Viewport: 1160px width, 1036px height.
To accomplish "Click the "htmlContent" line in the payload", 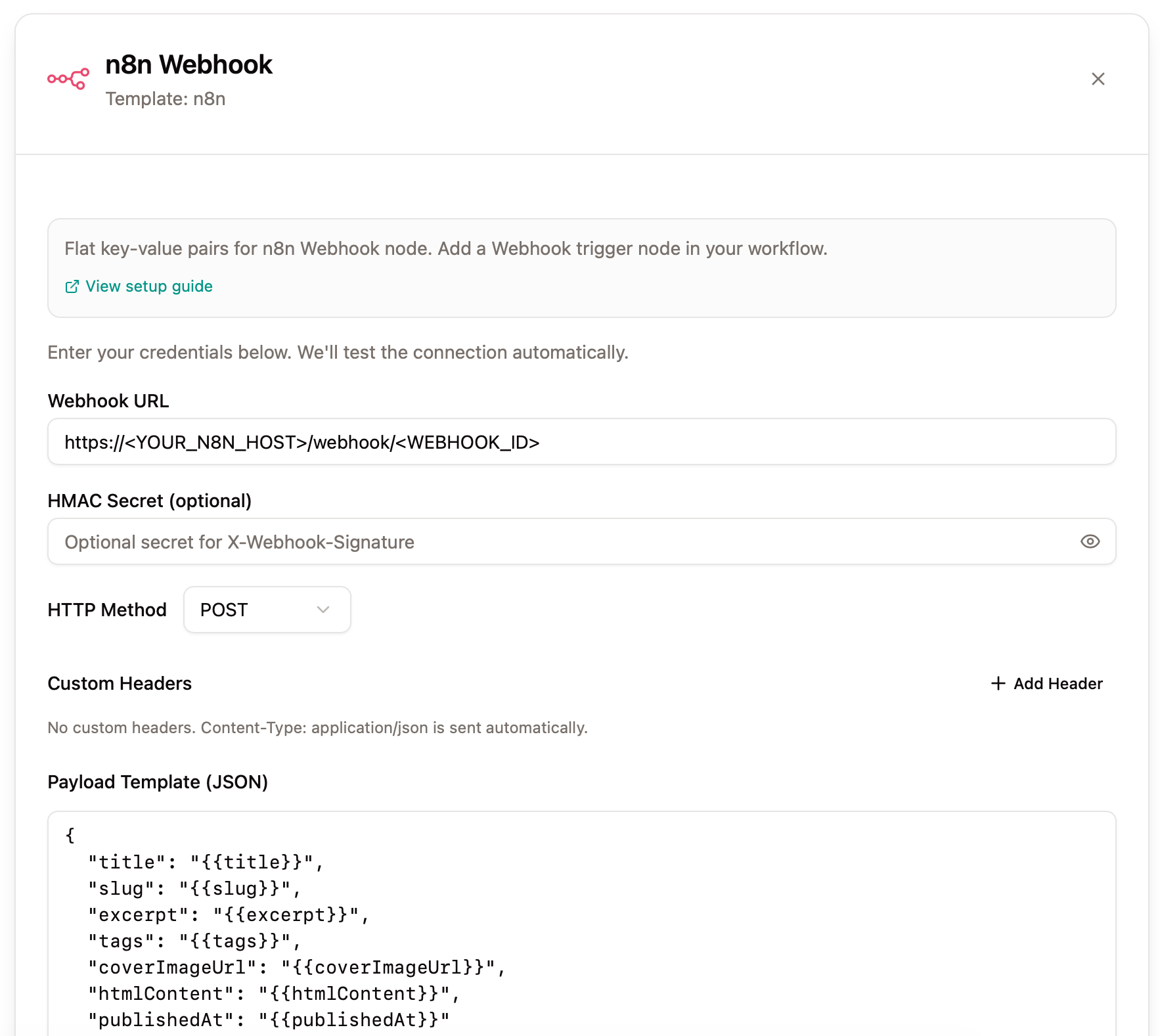I will coord(275,994).
